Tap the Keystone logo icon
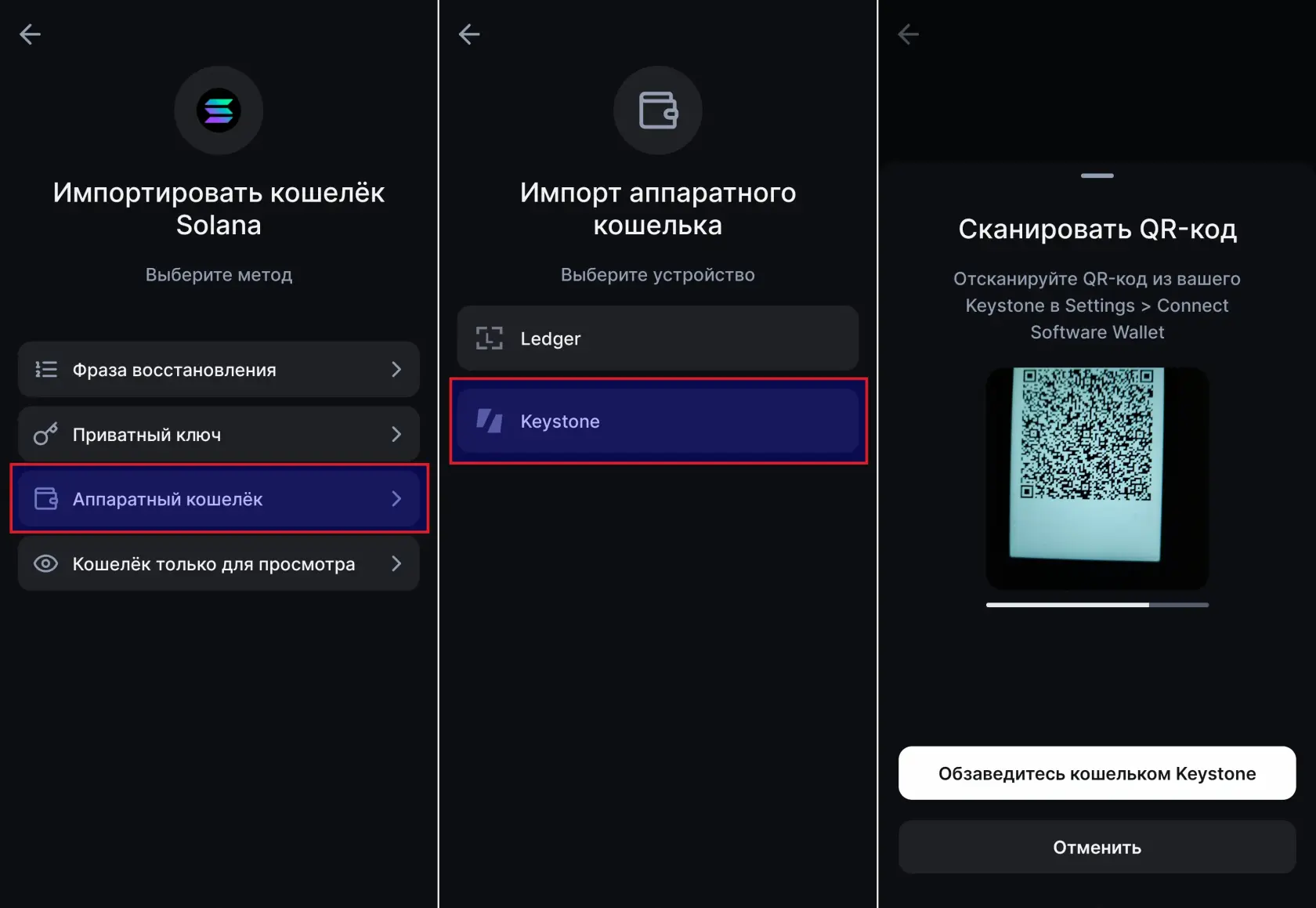Image resolution: width=1316 pixels, height=908 pixels. click(490, 421)
